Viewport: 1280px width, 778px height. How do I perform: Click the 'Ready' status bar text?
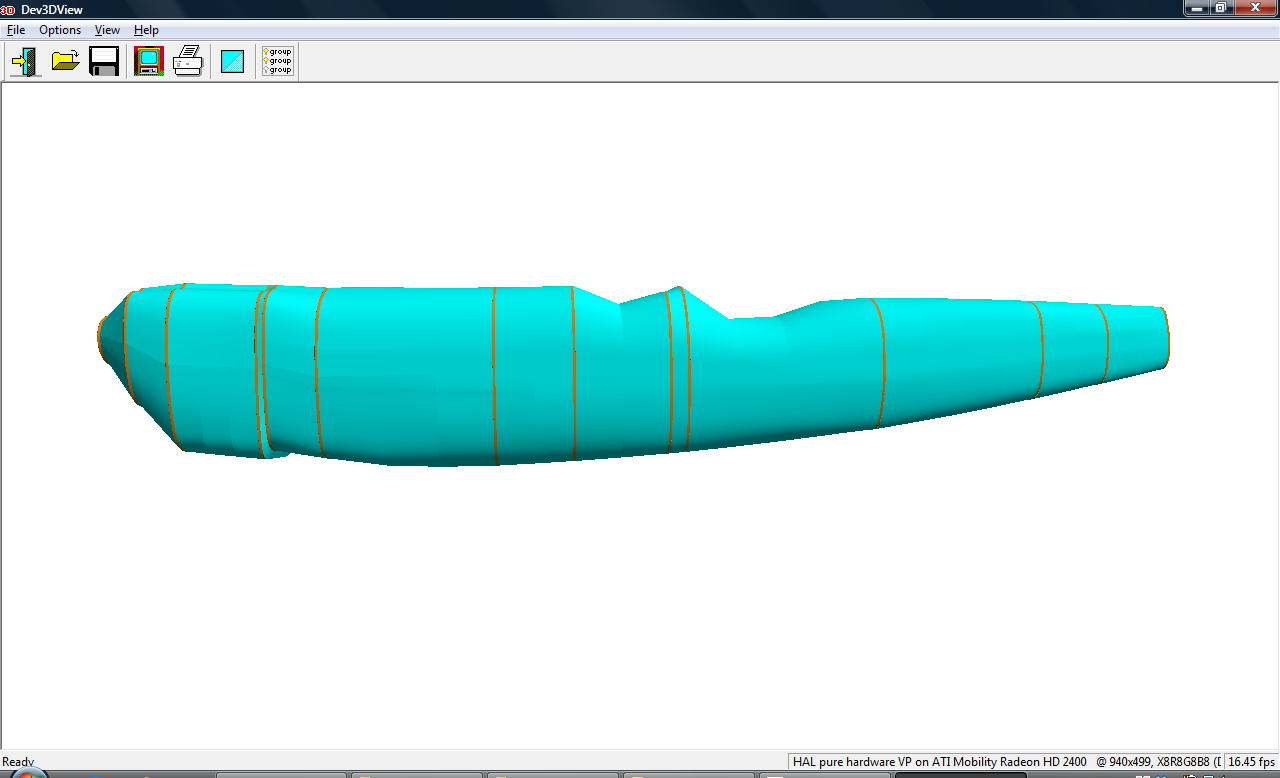click(x=18, y=762)
